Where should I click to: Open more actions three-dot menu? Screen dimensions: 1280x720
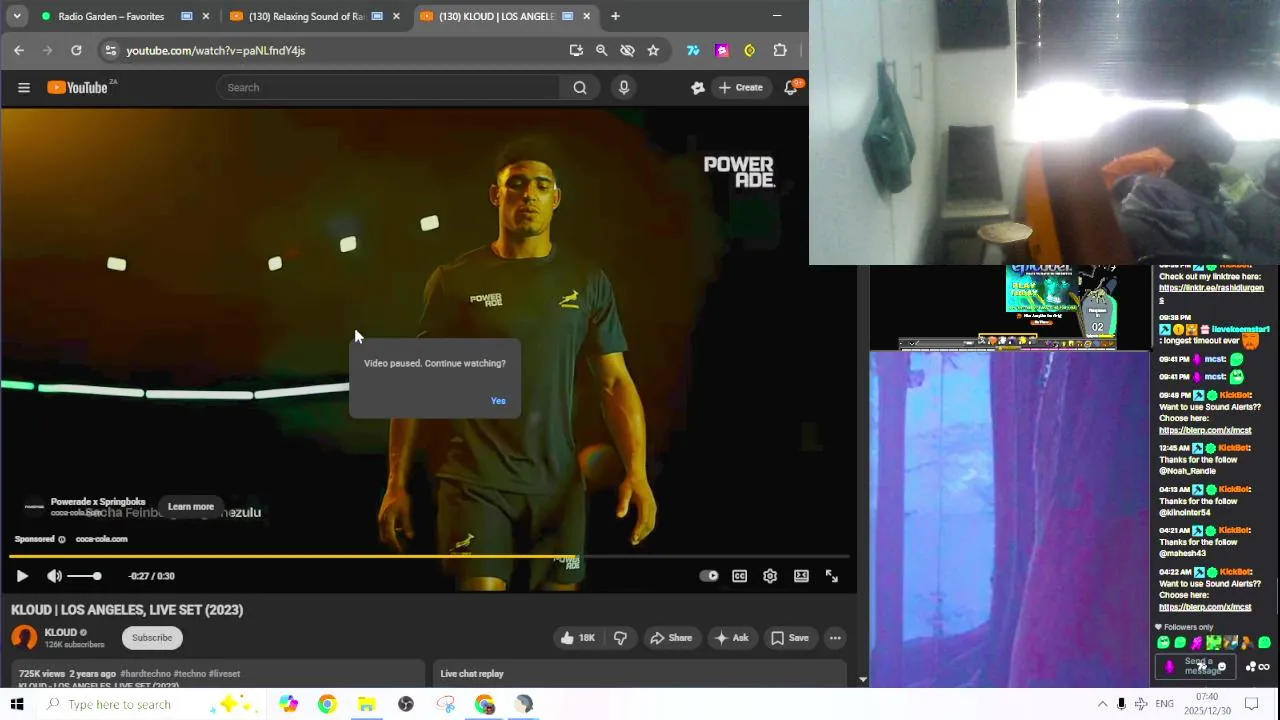point(835,638)
